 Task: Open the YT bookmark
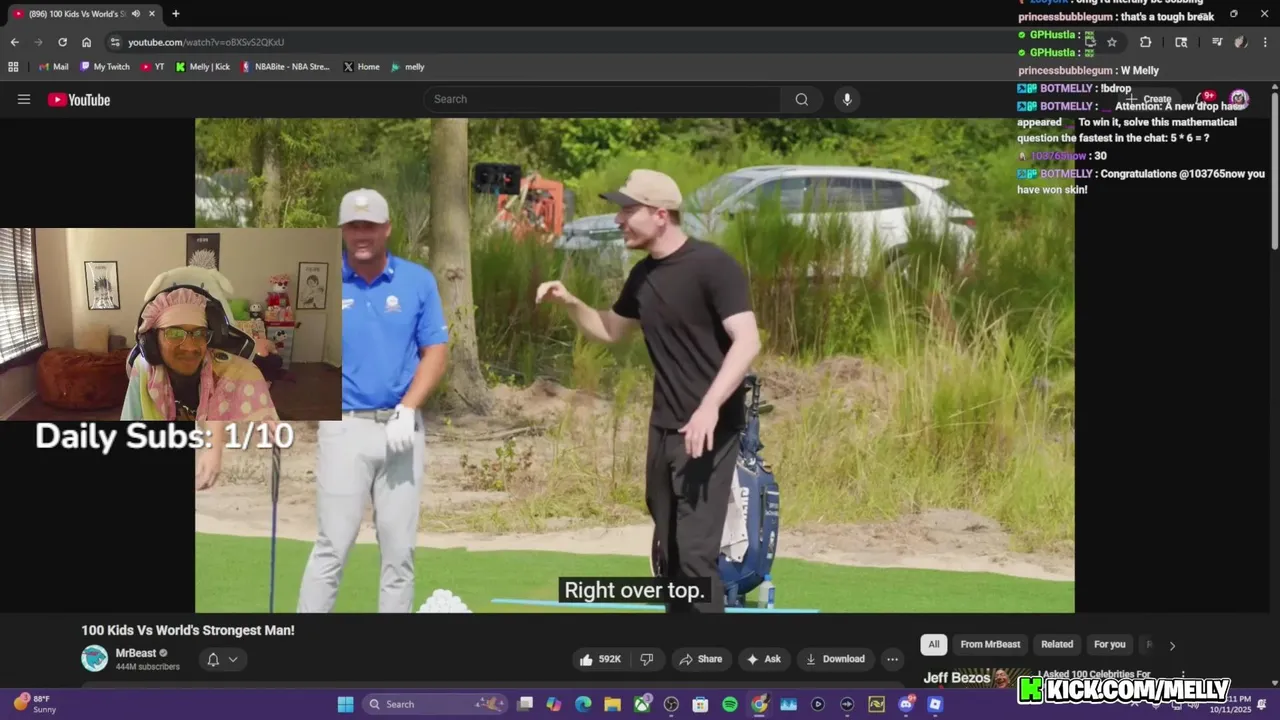point(153,67)
